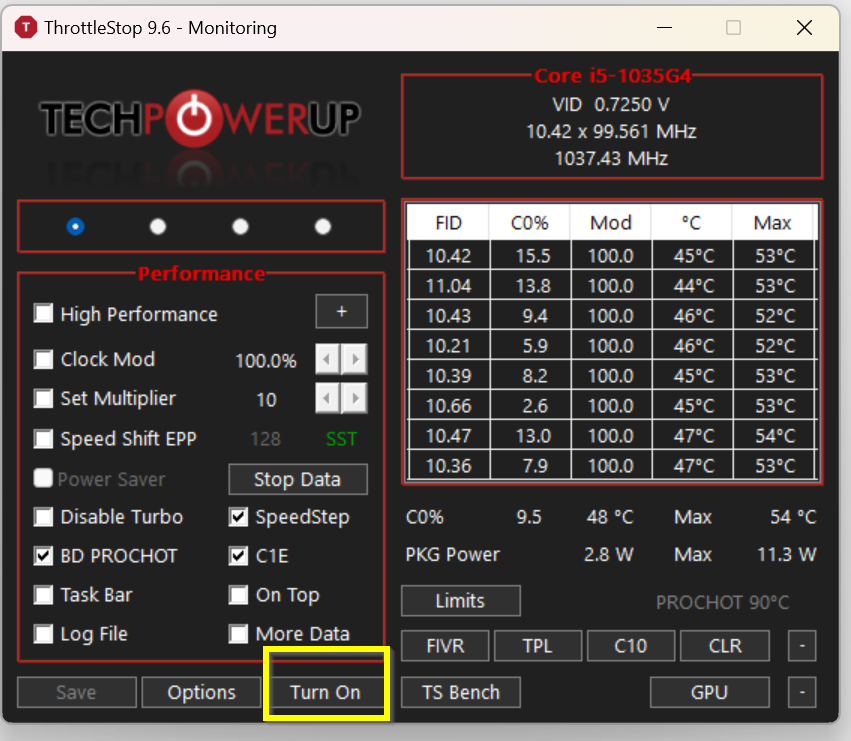Screen dimensions: 851x741
Task: Decrease Clock Mod with left arrow
Action: click(327, 359)
